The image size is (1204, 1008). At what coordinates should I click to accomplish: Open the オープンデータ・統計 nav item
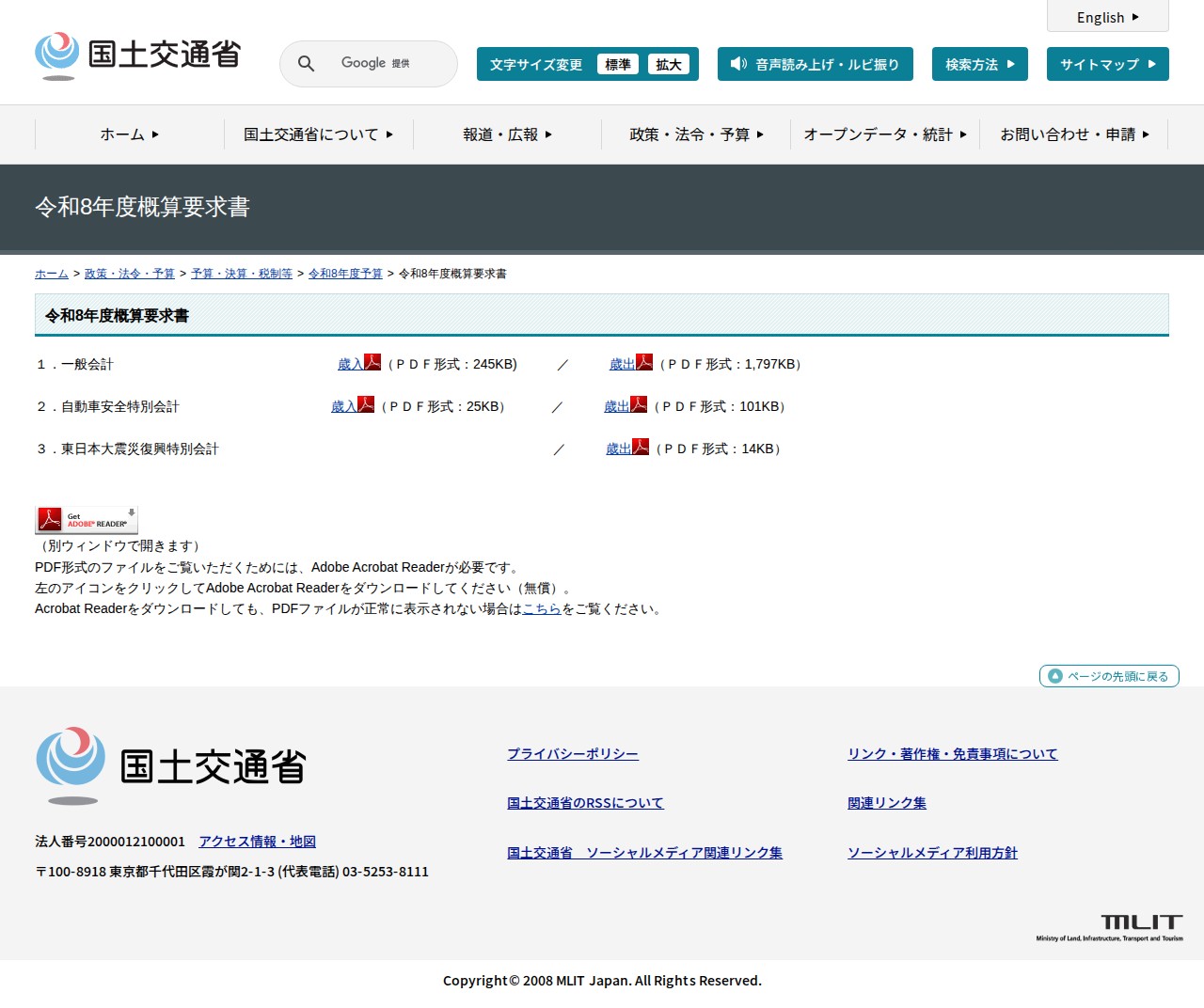[884, 134]
